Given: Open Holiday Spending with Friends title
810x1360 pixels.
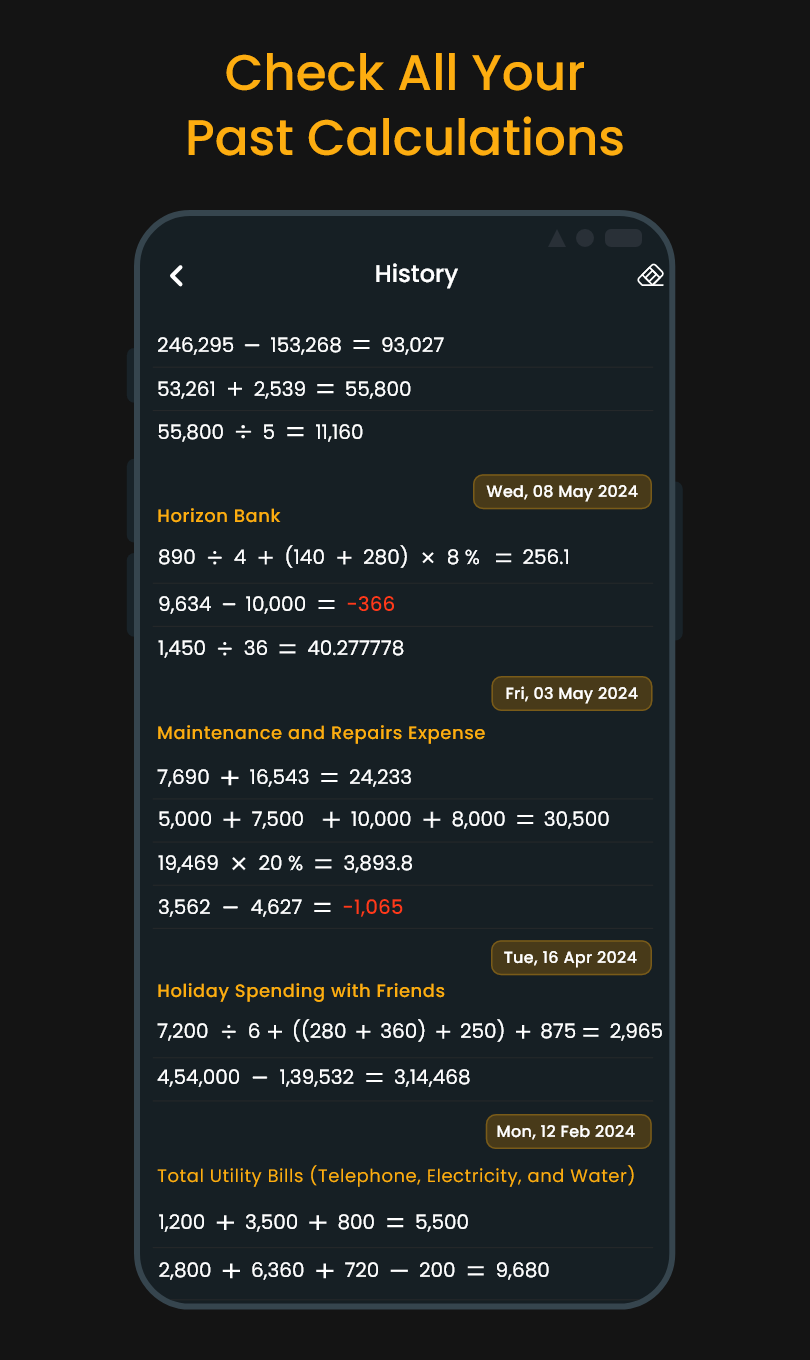Looking at the screenshot, I should click(301, 991).
